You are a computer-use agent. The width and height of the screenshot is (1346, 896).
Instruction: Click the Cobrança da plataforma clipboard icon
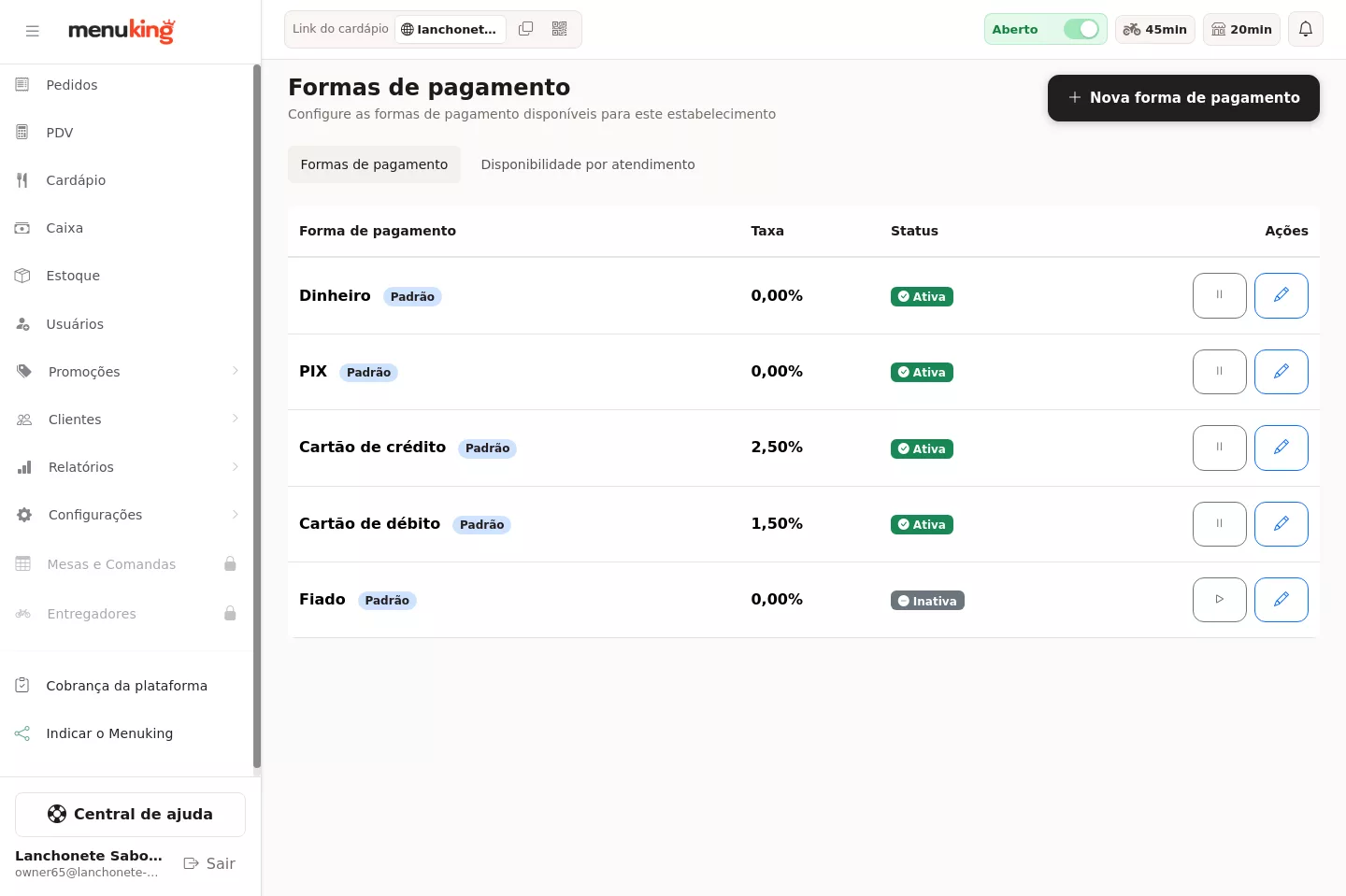[x=22, y=686]
